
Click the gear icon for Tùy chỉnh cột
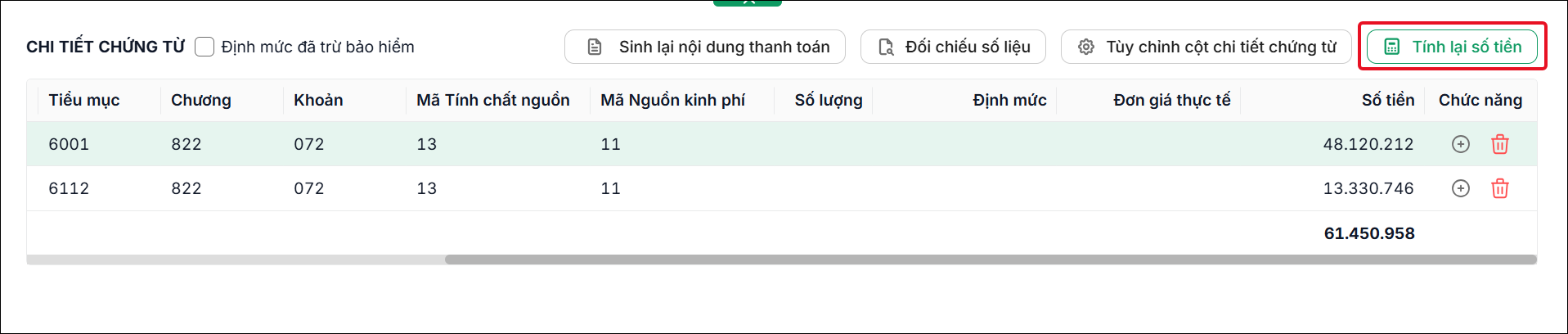[1086, 47]
